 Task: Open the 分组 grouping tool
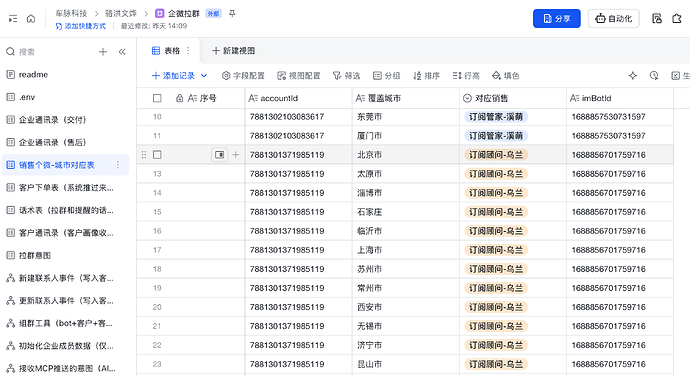point(386,76)
